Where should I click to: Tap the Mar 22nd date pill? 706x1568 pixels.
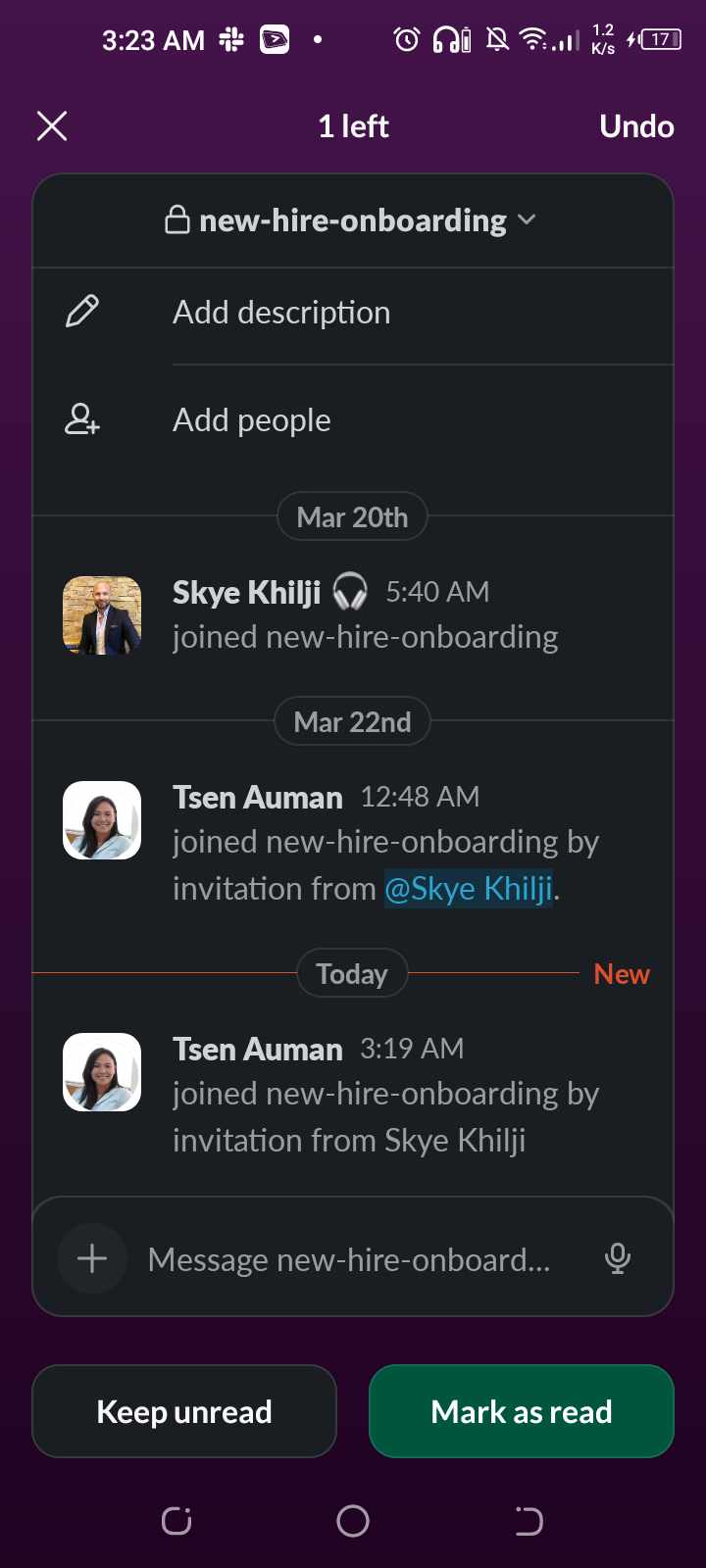click(352, 721)
